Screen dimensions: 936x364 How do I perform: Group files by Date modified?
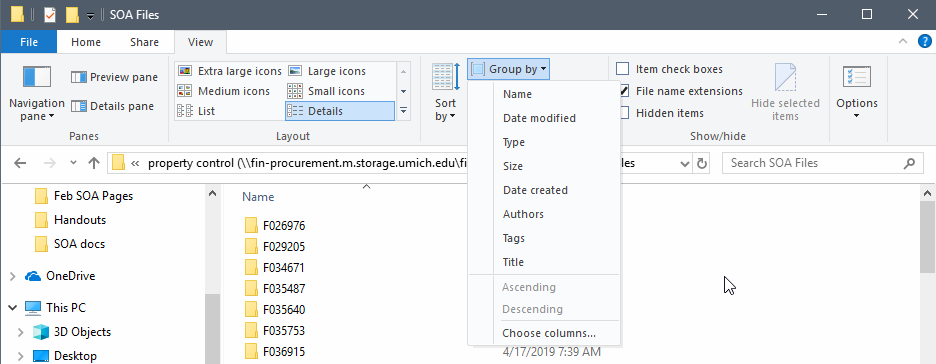point(539,118)
